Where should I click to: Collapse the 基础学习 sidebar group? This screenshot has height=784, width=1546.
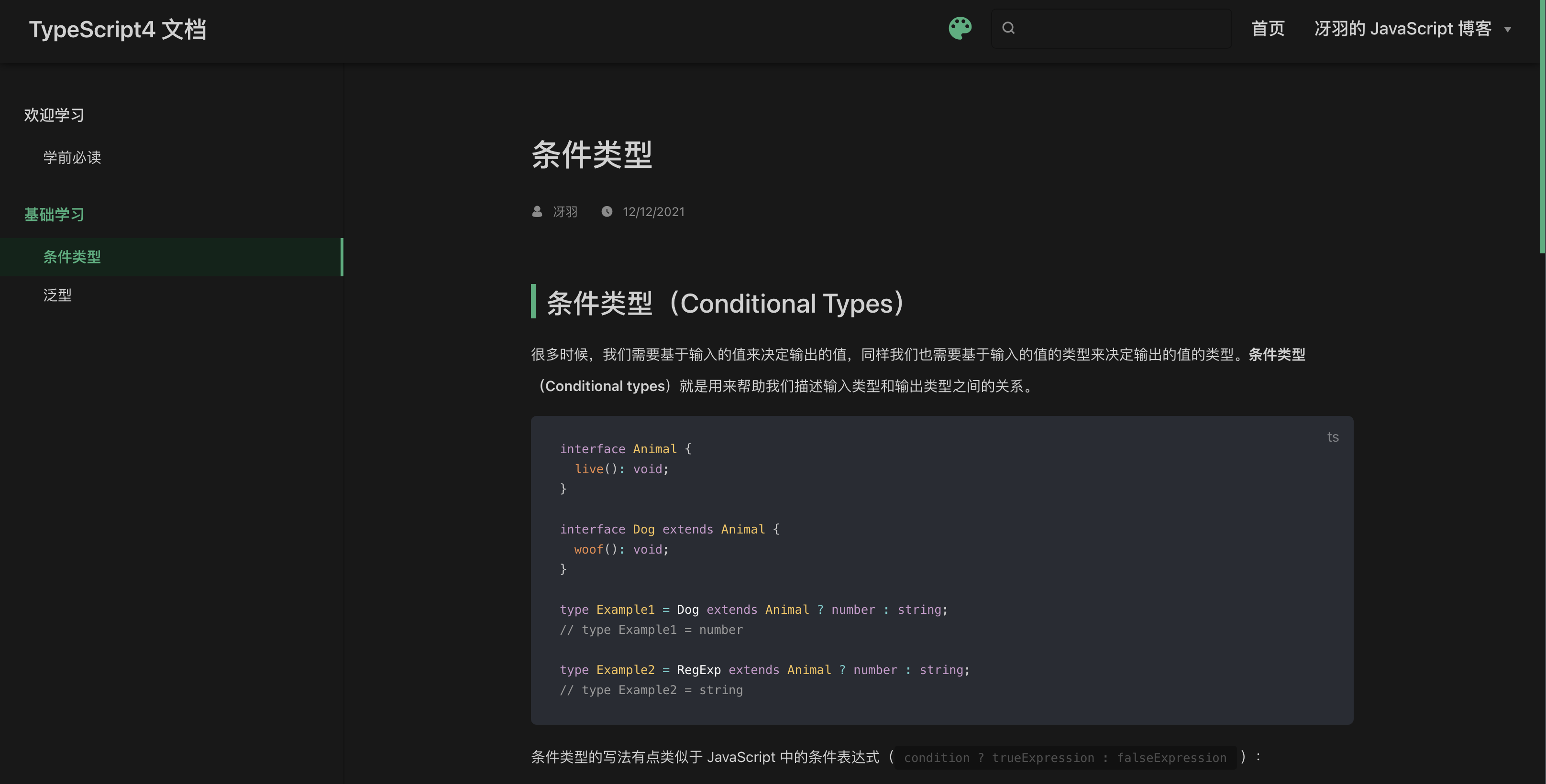pos(54,215)
